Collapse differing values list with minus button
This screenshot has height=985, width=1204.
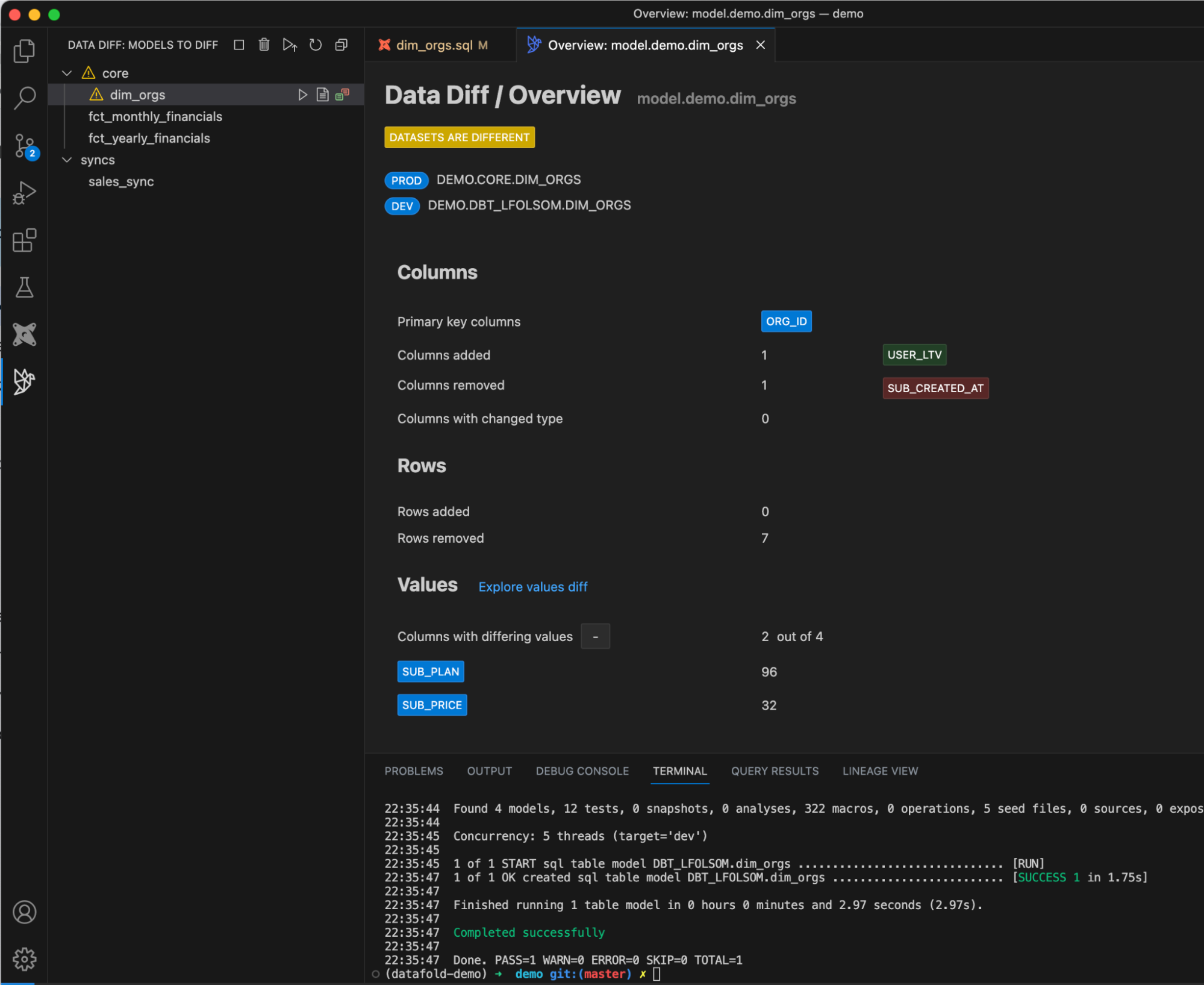pos(594,636)
